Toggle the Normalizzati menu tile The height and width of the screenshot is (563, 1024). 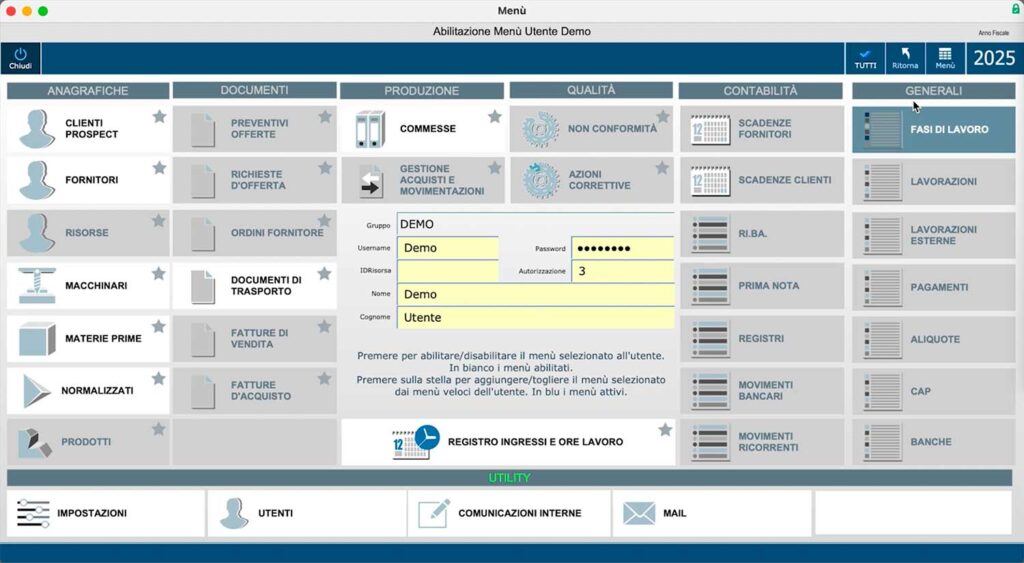(88, 391)
